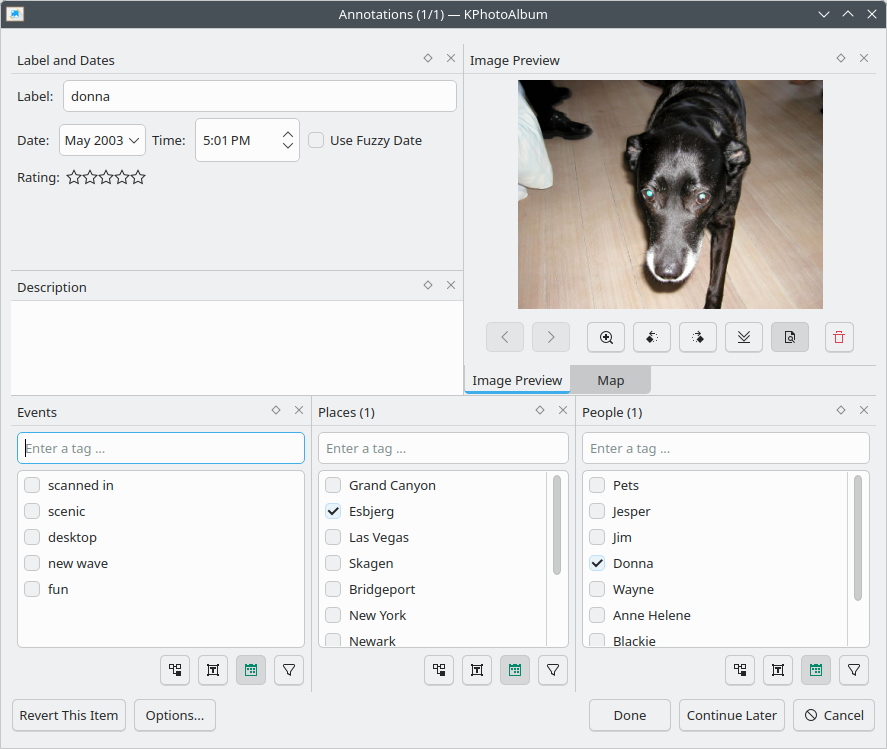This screenshot has height=749, width=887.
Task: Close the Label and Dates panel
Action: tap(451, 58)
